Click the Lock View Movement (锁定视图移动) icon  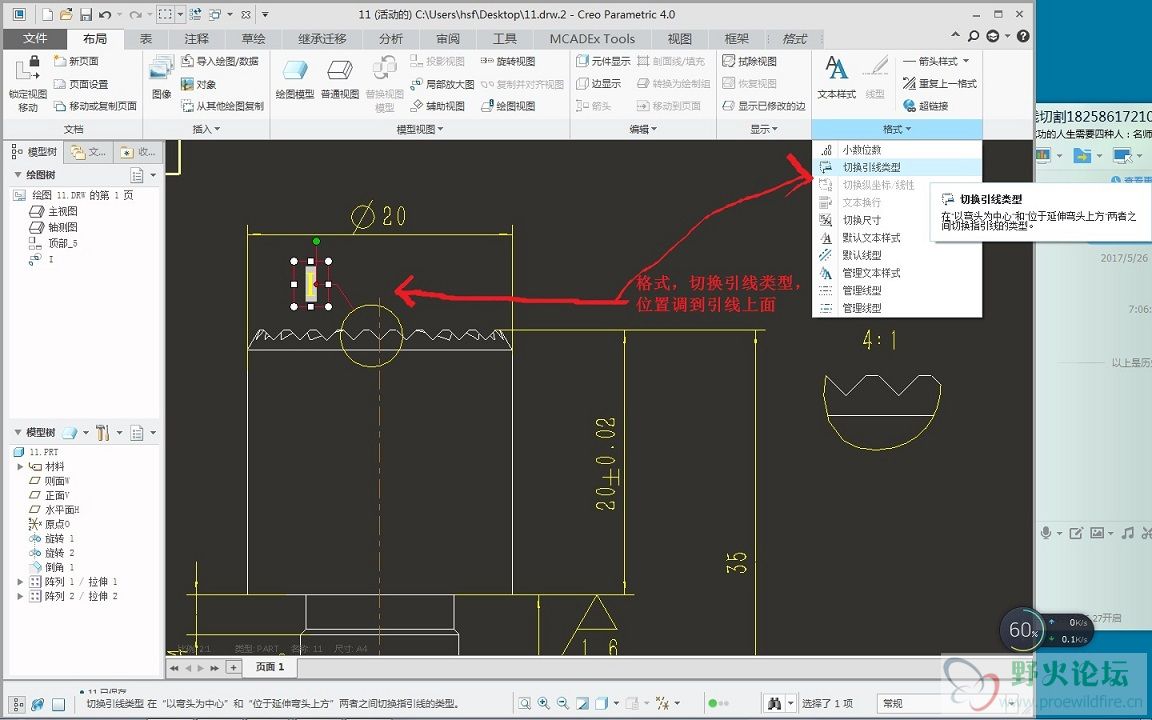coord(28,83)
